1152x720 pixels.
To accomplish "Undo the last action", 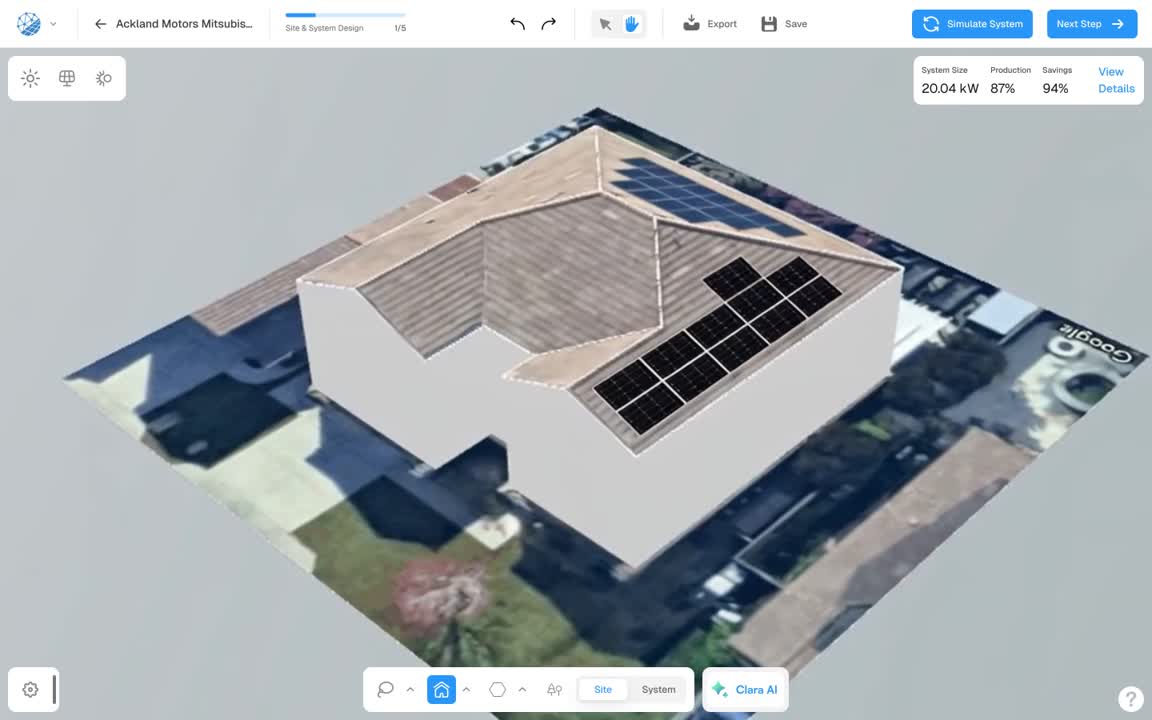I will point(517,24).
